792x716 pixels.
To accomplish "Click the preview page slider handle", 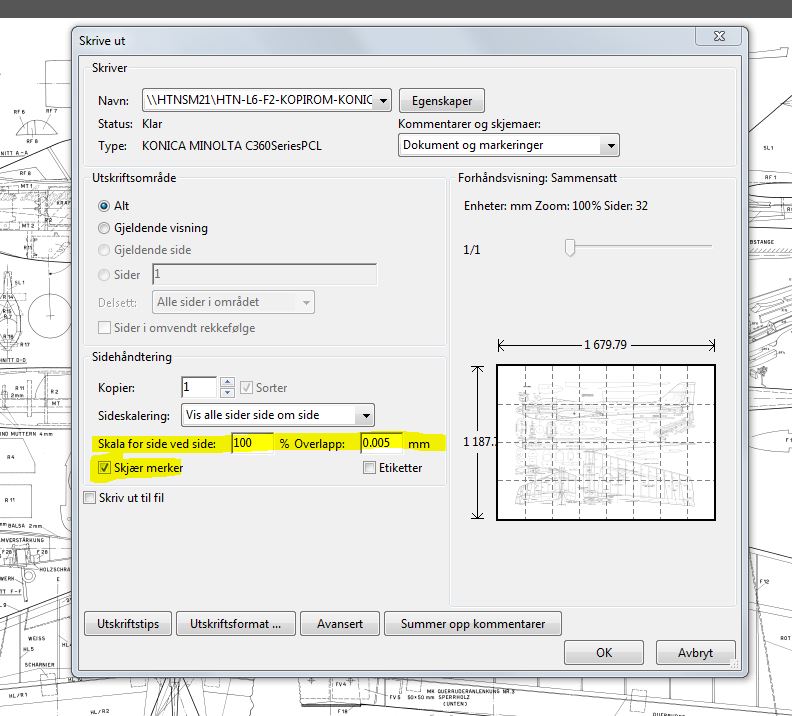I will click(x=570, y=247).
